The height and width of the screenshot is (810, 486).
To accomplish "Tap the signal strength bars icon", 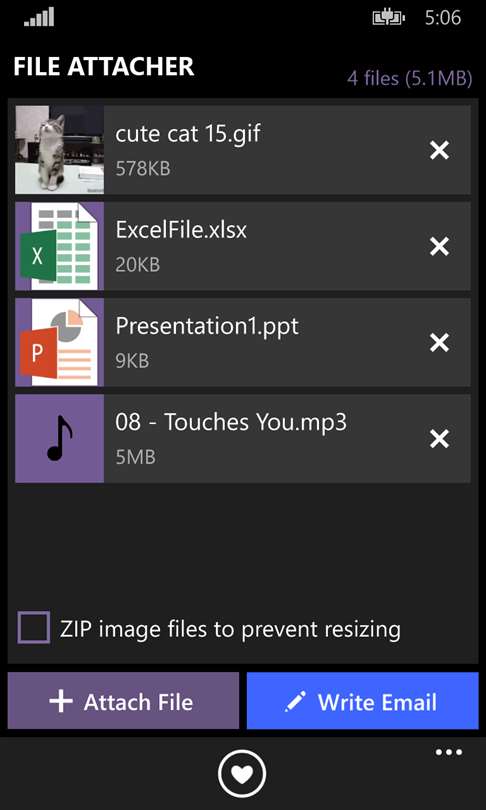I will pyautogui.click(x=39, y=17).
